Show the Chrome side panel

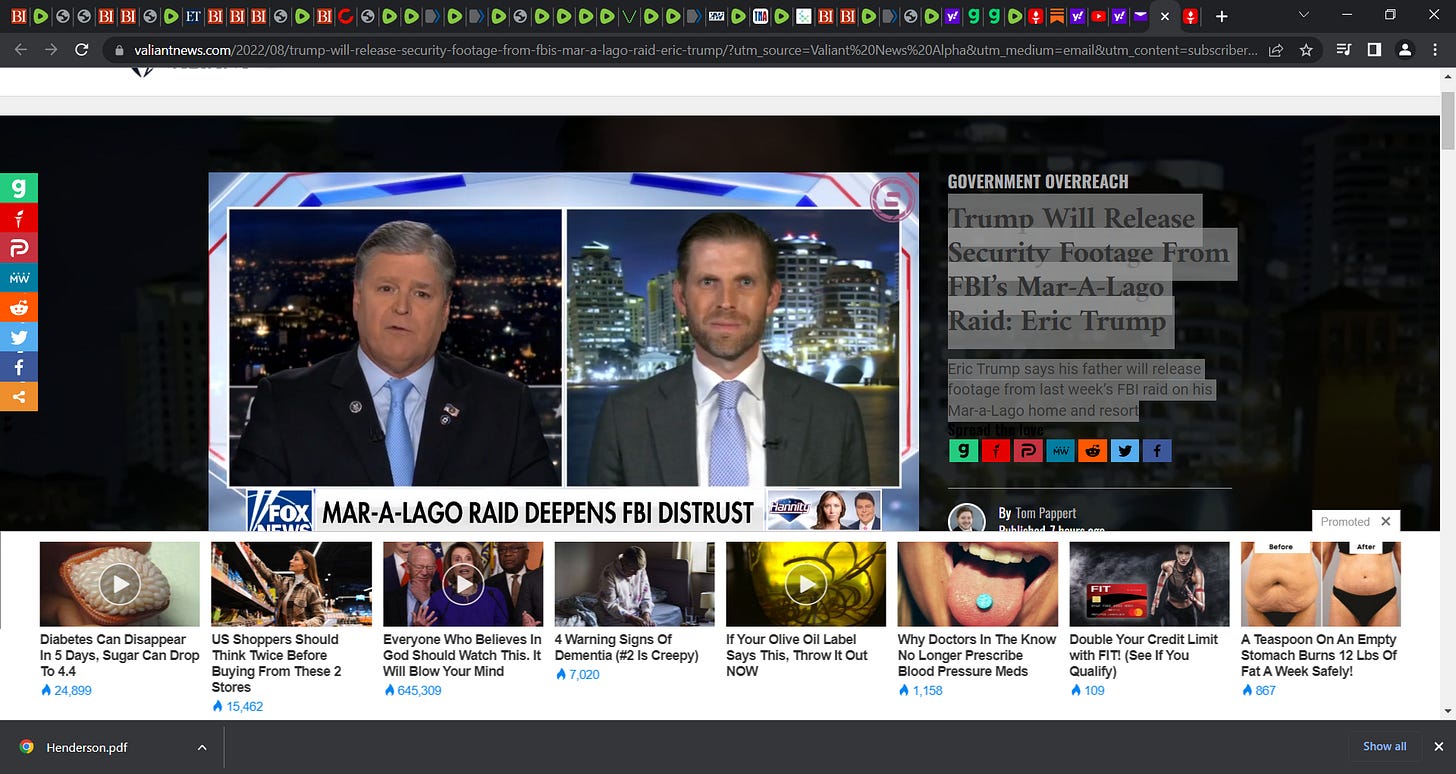(x=1375, y=50)
